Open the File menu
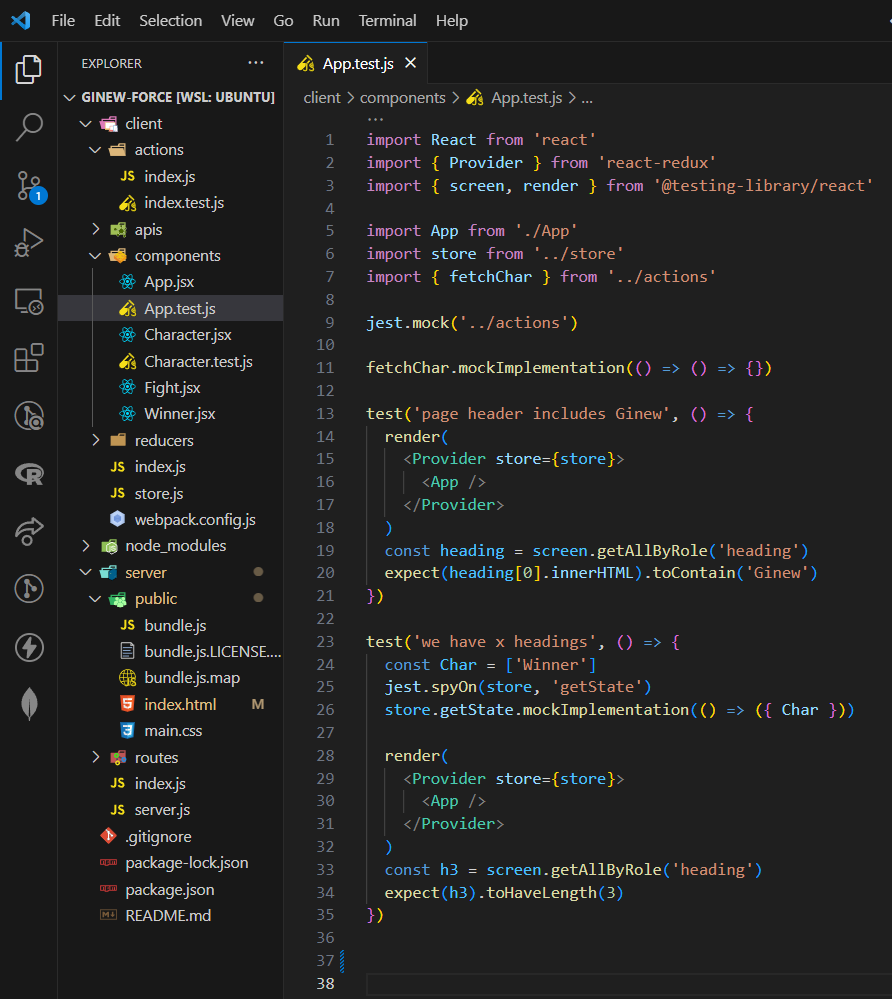 63,20
